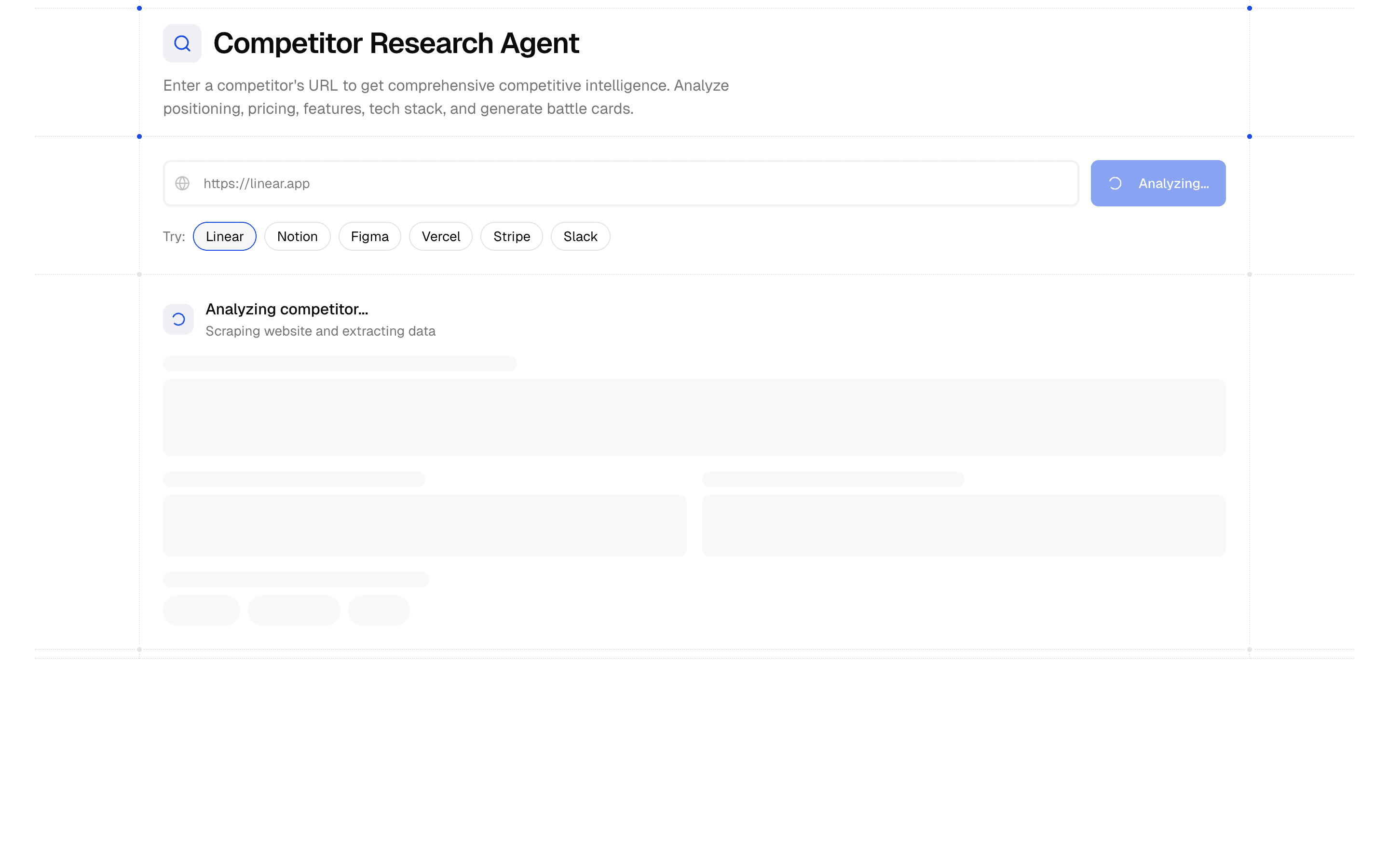
Task: Click inside the competitor URL input field
Action: (574, 183)
